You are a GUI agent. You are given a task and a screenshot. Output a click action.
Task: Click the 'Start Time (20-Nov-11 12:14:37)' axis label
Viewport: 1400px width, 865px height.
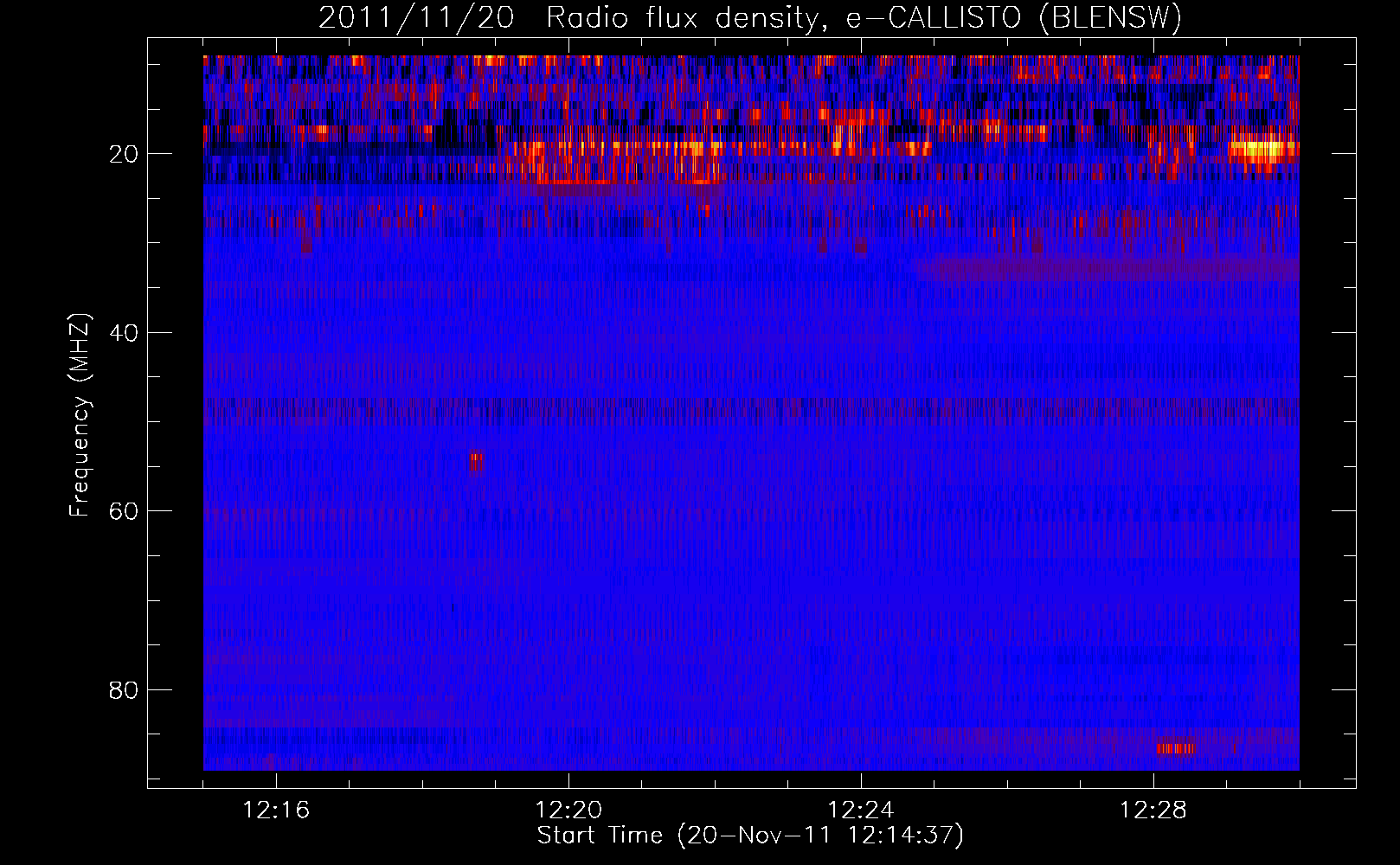pos(750,836)
